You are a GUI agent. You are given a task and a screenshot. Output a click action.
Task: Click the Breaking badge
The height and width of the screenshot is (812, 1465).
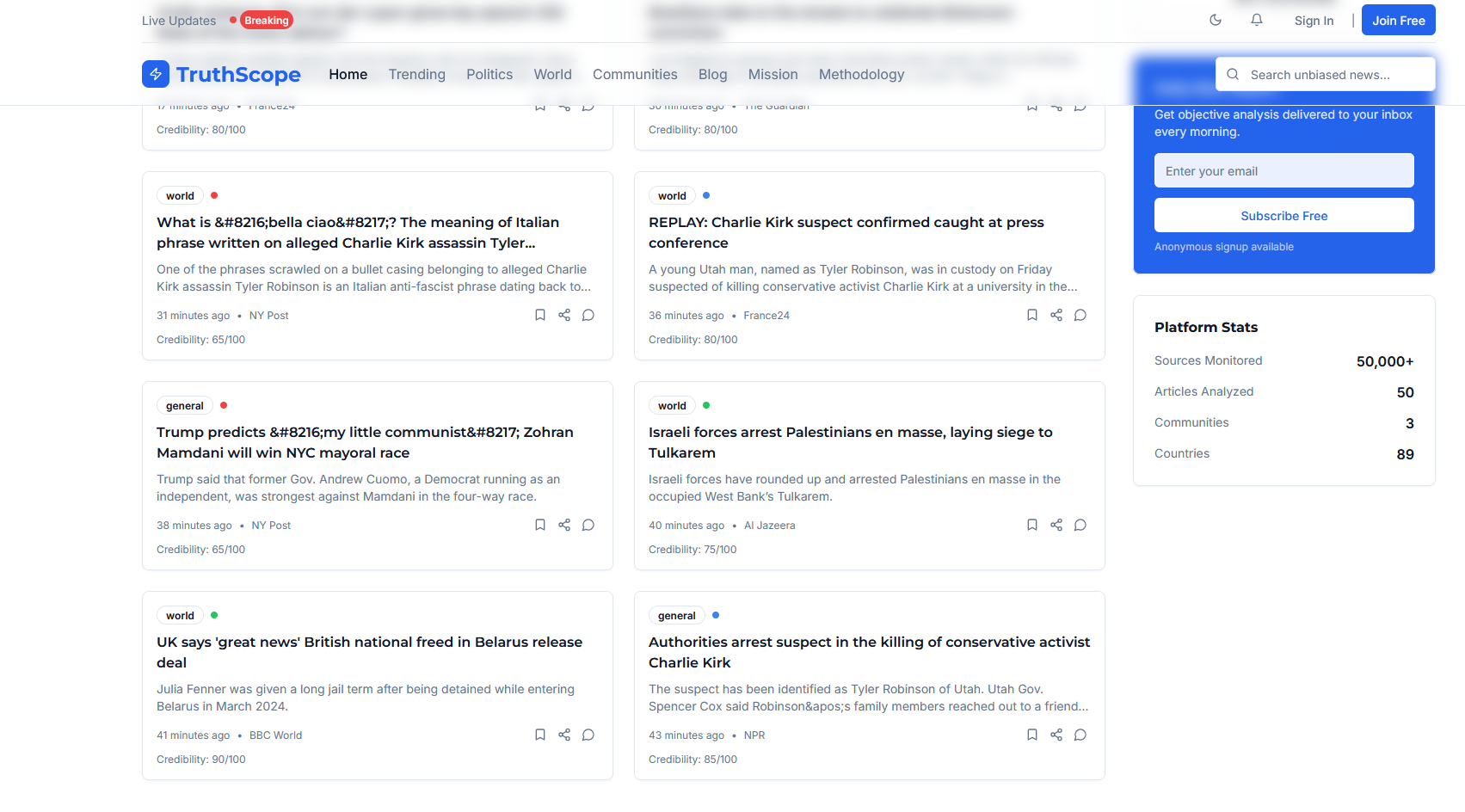[x=267, y=20]
